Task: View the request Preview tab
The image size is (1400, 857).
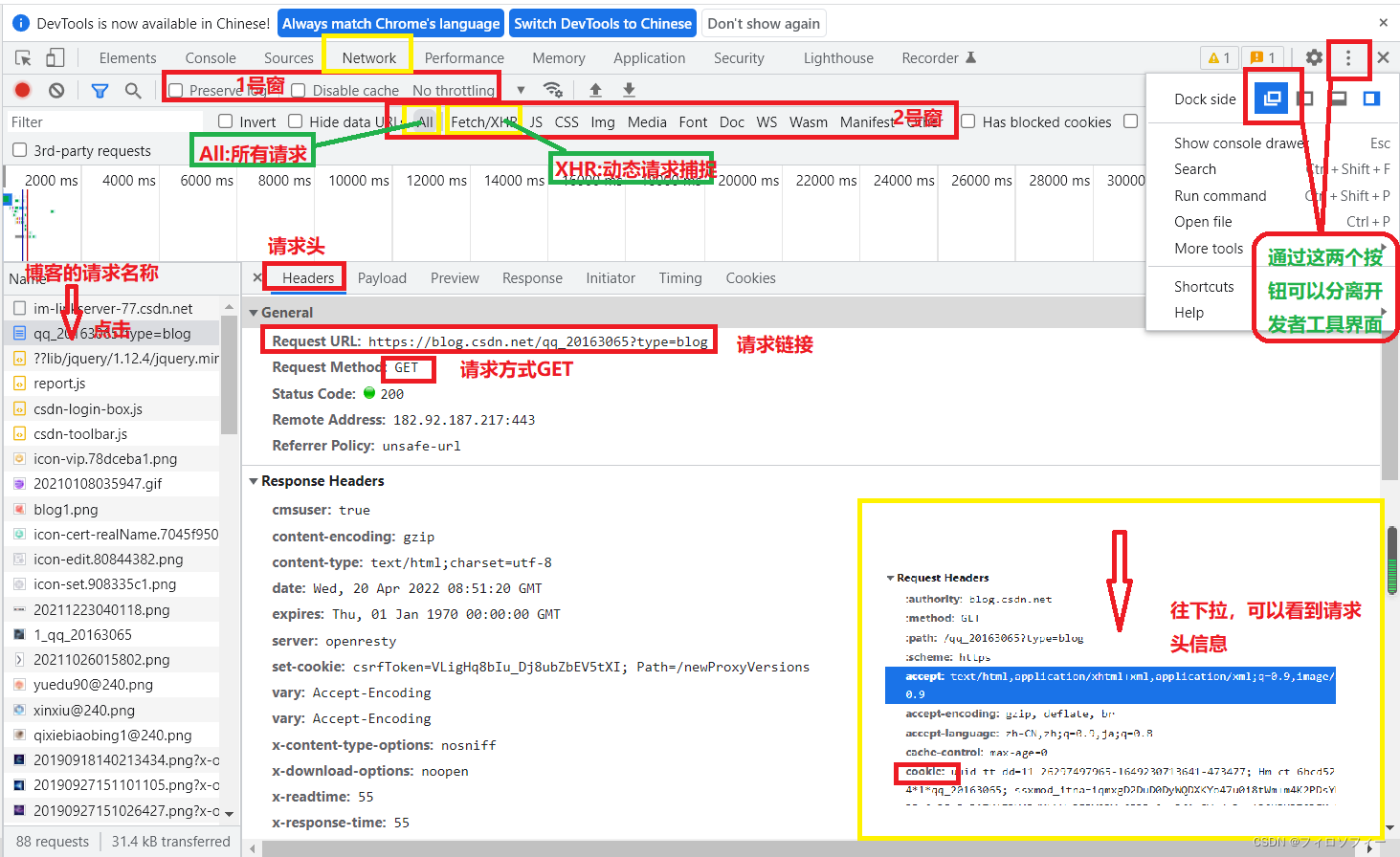Action: pyautogui.click(x=455, y=278)
